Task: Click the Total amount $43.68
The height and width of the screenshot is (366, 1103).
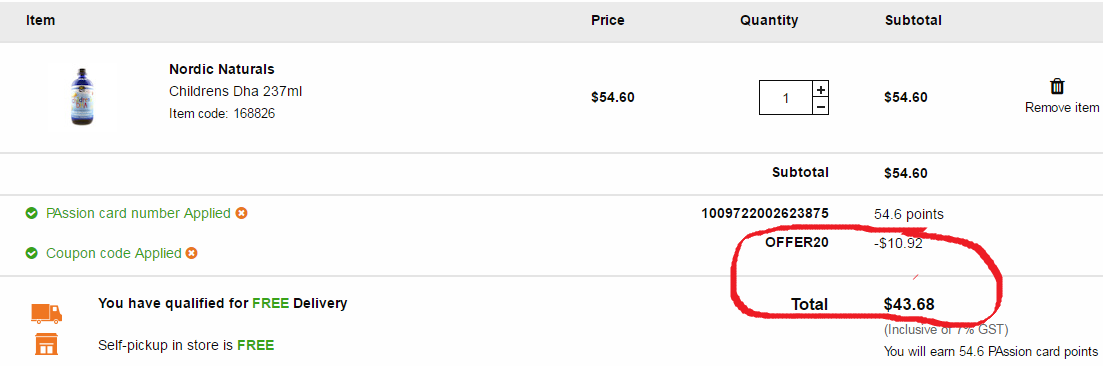Action: 909,304
